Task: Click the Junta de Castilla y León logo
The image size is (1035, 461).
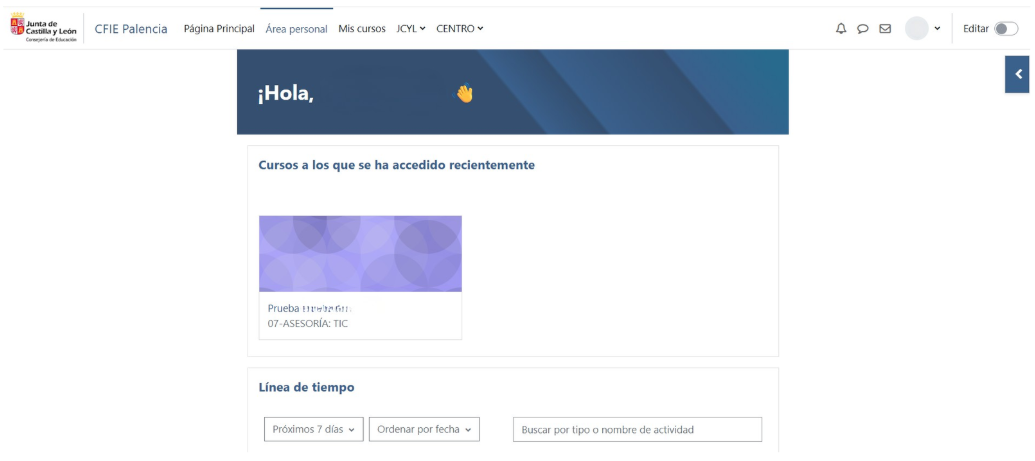Action: click(43, 28)
